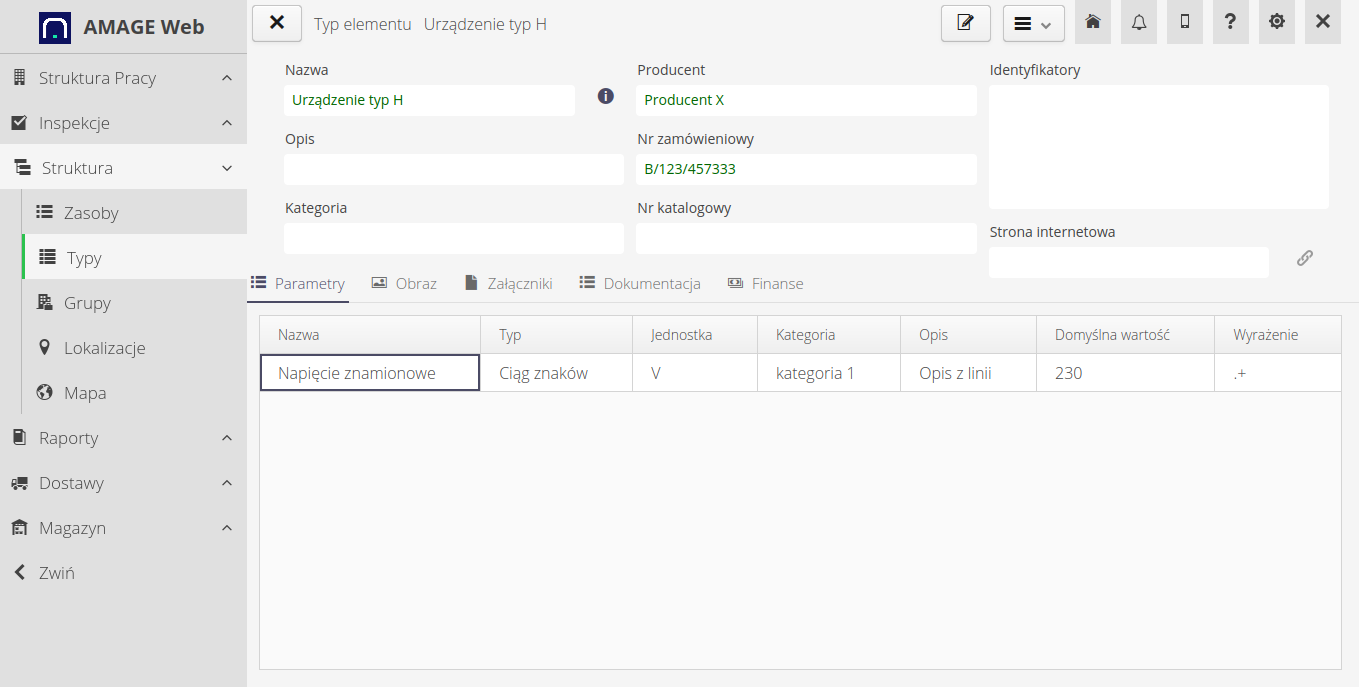The width and height of the screenshot is (1359, 687).
Task: Open notifications bell icon
Action: coord(1139,22)
